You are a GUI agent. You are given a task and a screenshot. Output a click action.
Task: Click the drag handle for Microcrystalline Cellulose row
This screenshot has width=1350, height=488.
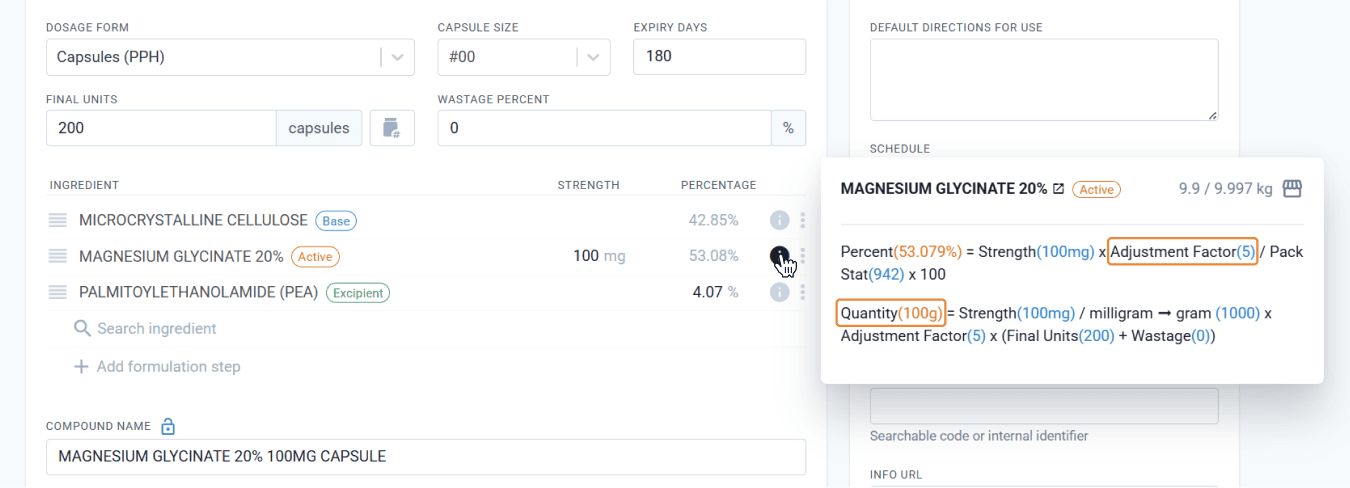[x=58, y=220]
